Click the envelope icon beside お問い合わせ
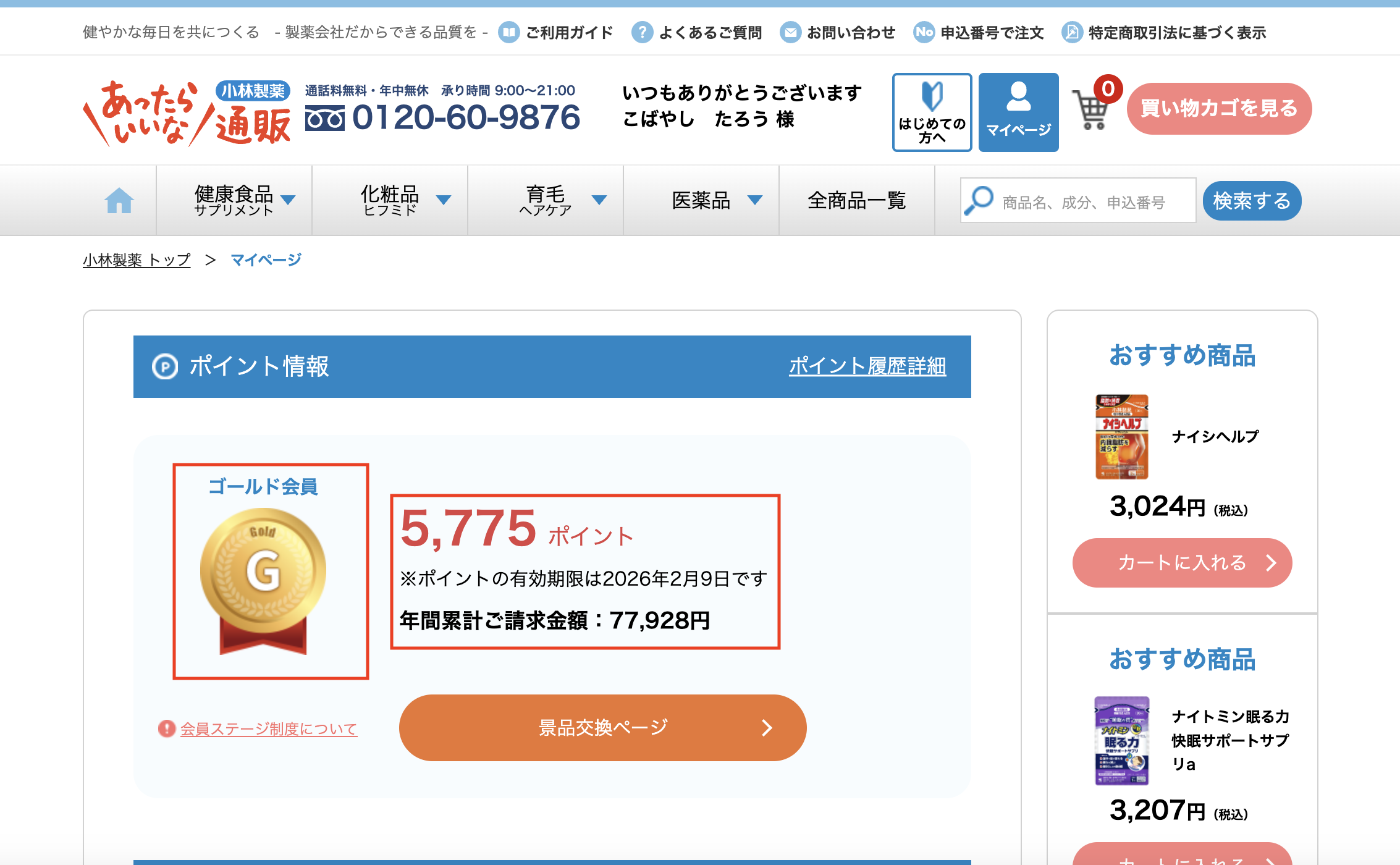 click(x=790, y=32)
